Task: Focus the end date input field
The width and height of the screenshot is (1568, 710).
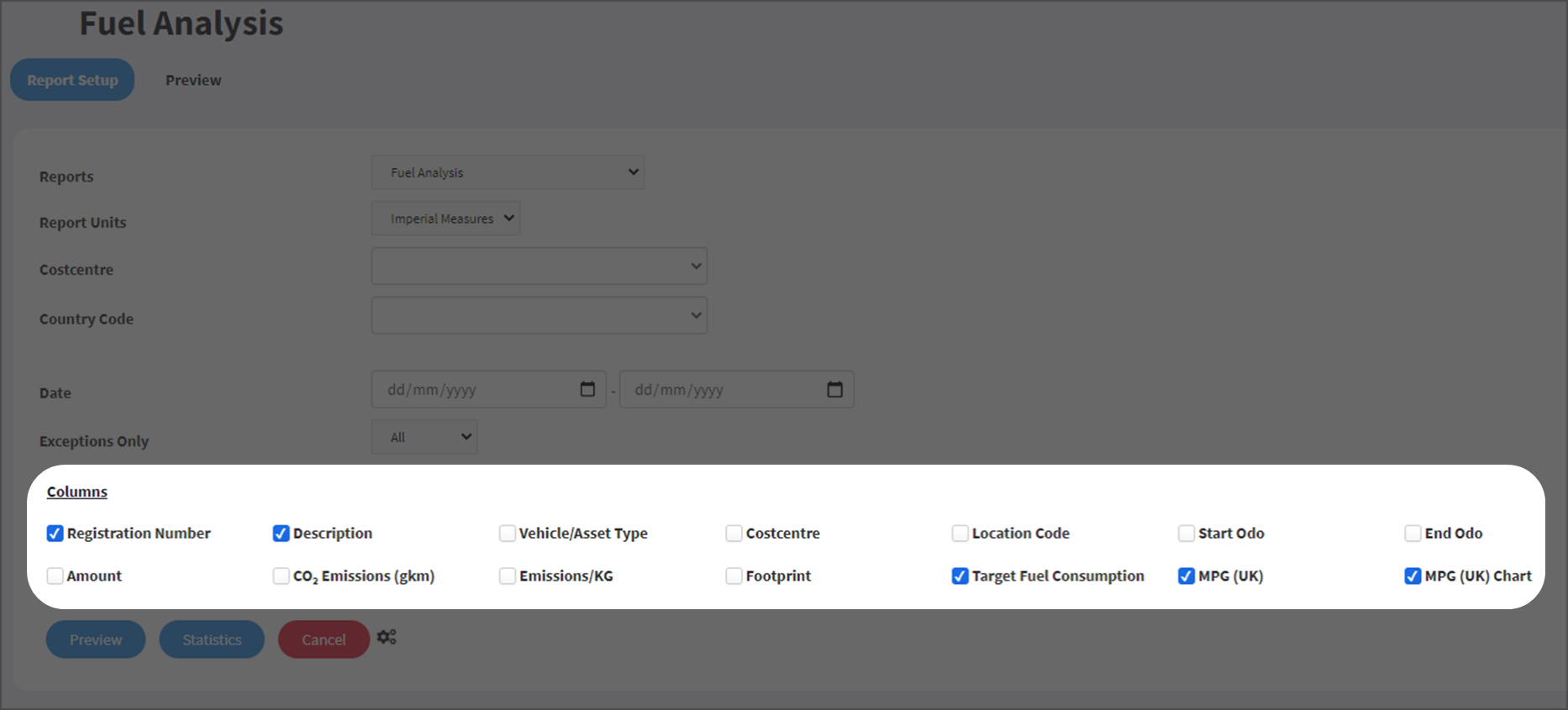Action: pyautogui.click(x=737, y=390)
